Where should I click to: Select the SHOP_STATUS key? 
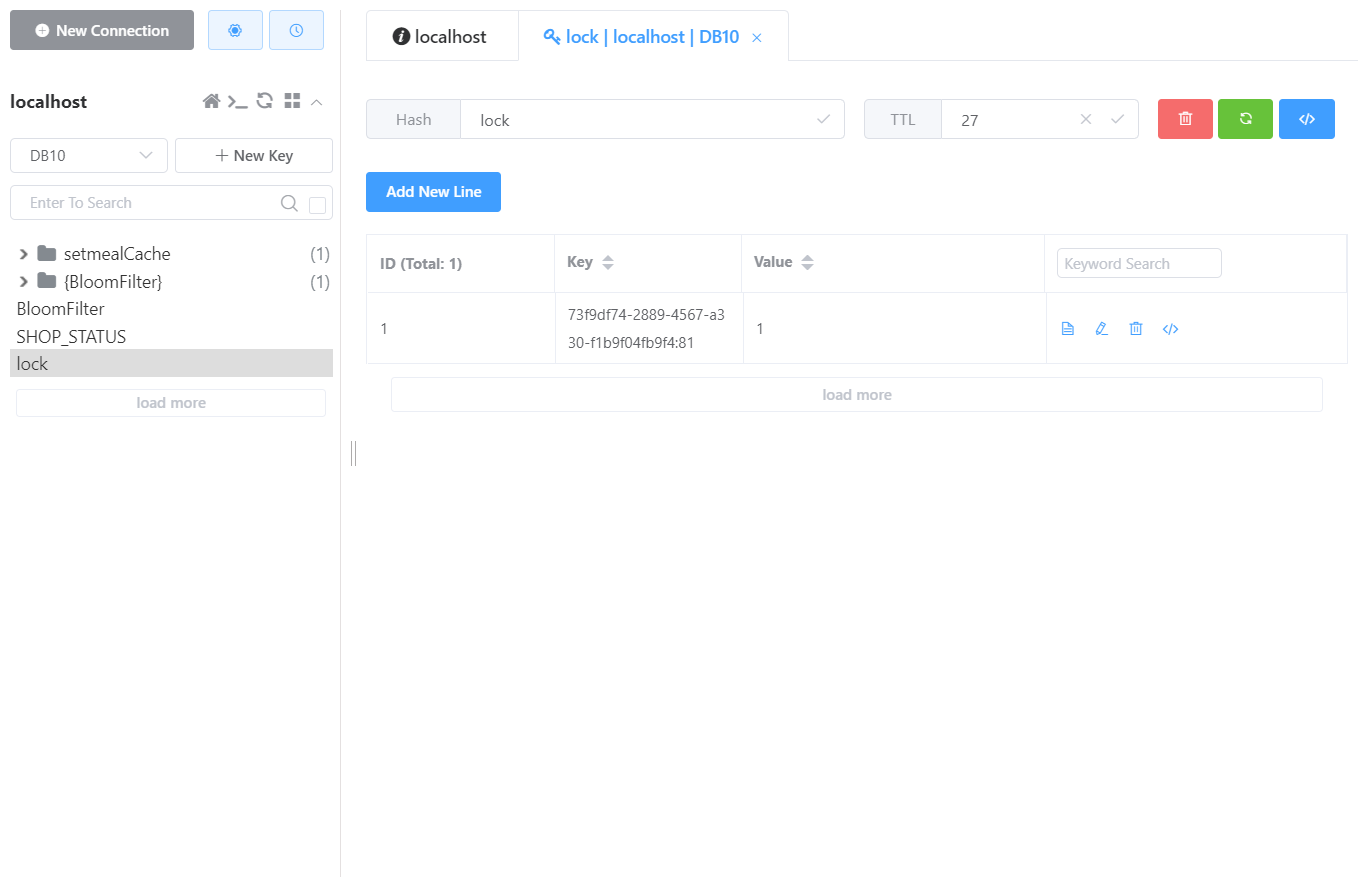coord(171,337)
